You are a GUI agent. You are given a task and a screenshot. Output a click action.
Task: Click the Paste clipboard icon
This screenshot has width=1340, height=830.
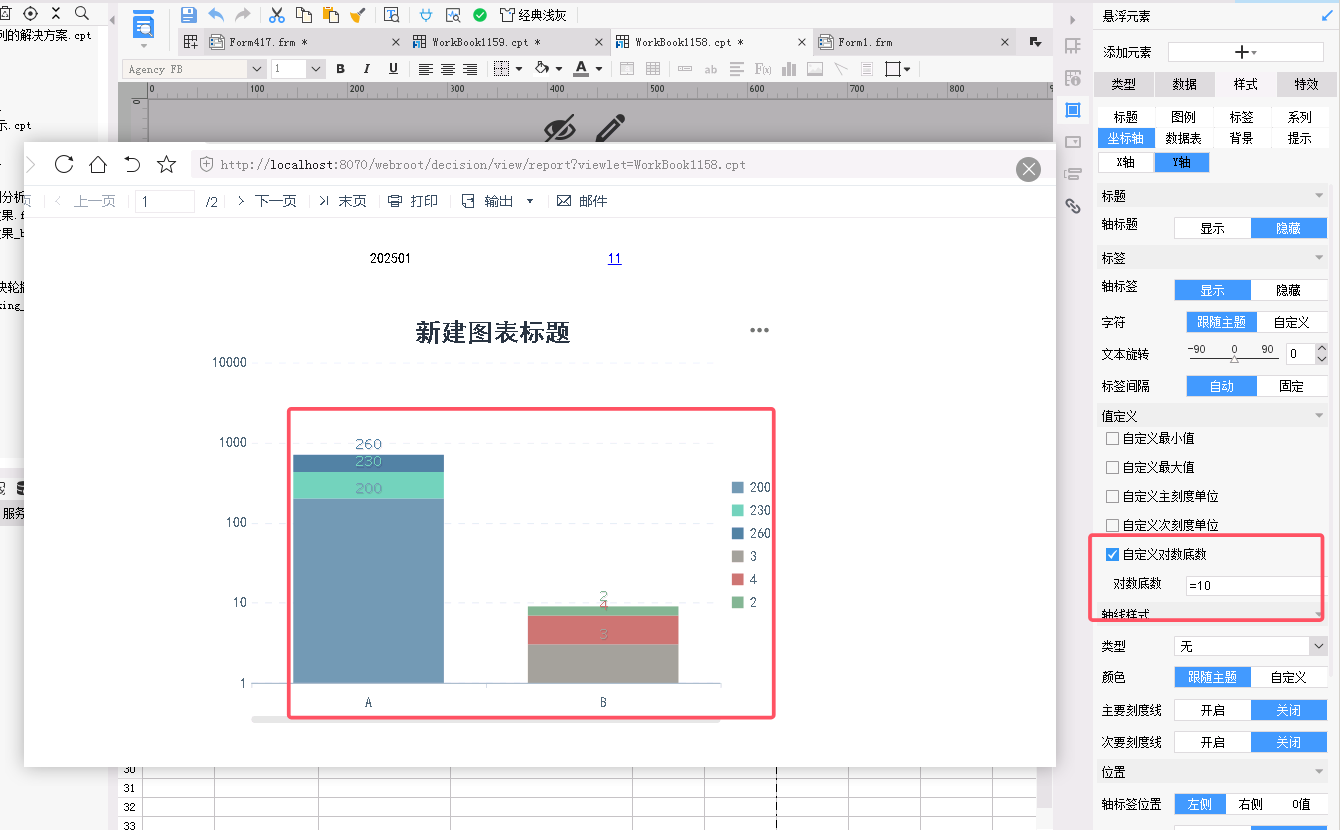click(330, 15)
